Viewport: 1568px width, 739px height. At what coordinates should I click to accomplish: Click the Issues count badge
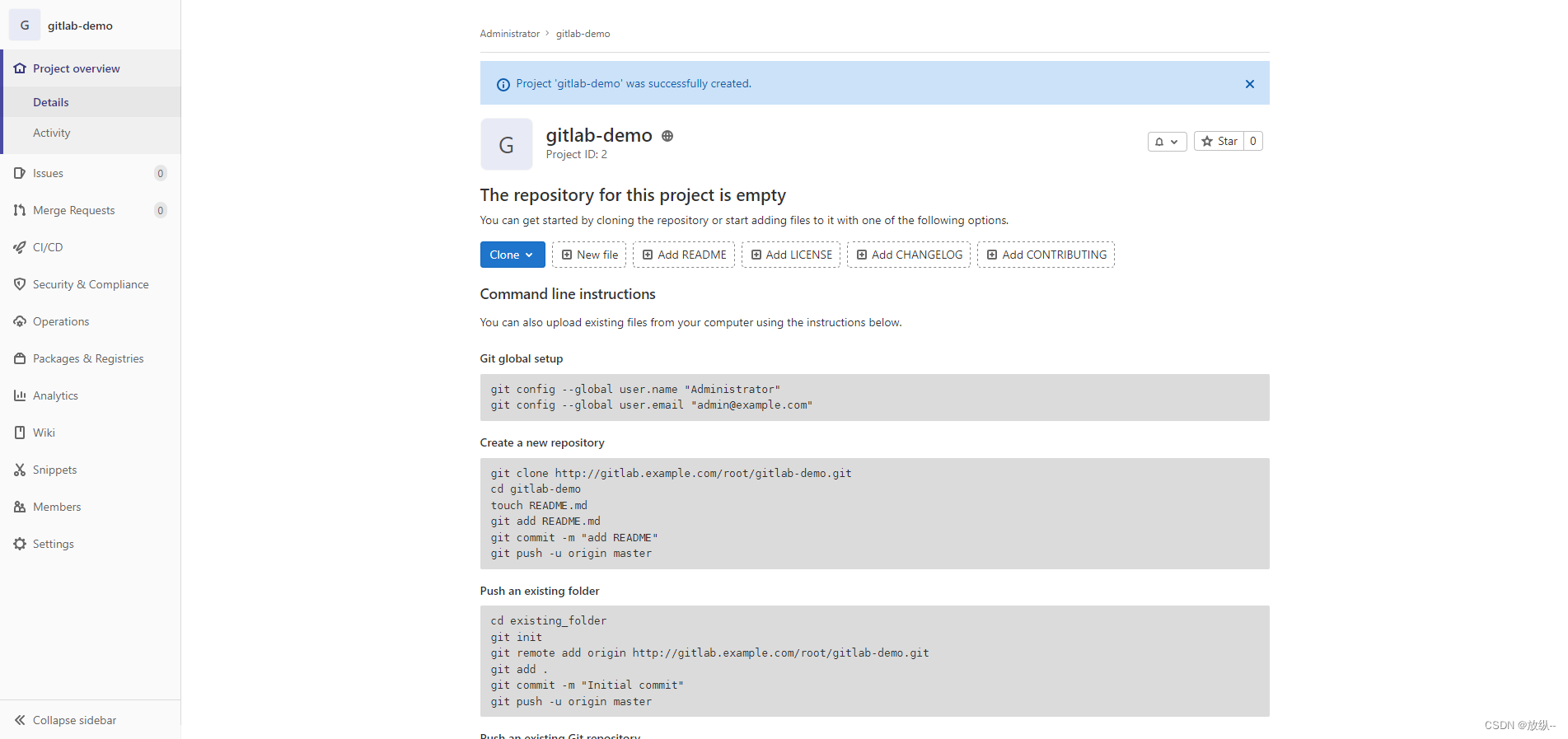pos(161,173)
